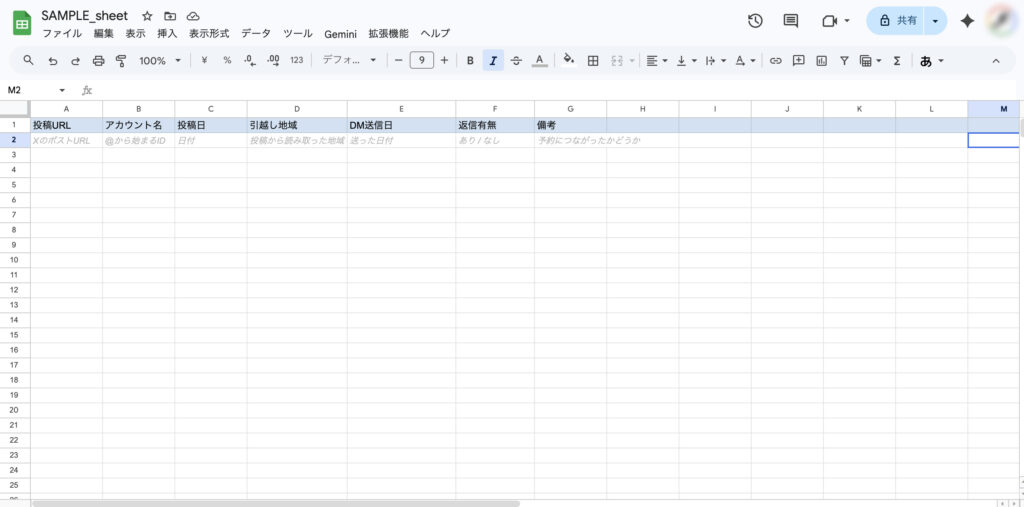Increase decimal places

point(273,60)
